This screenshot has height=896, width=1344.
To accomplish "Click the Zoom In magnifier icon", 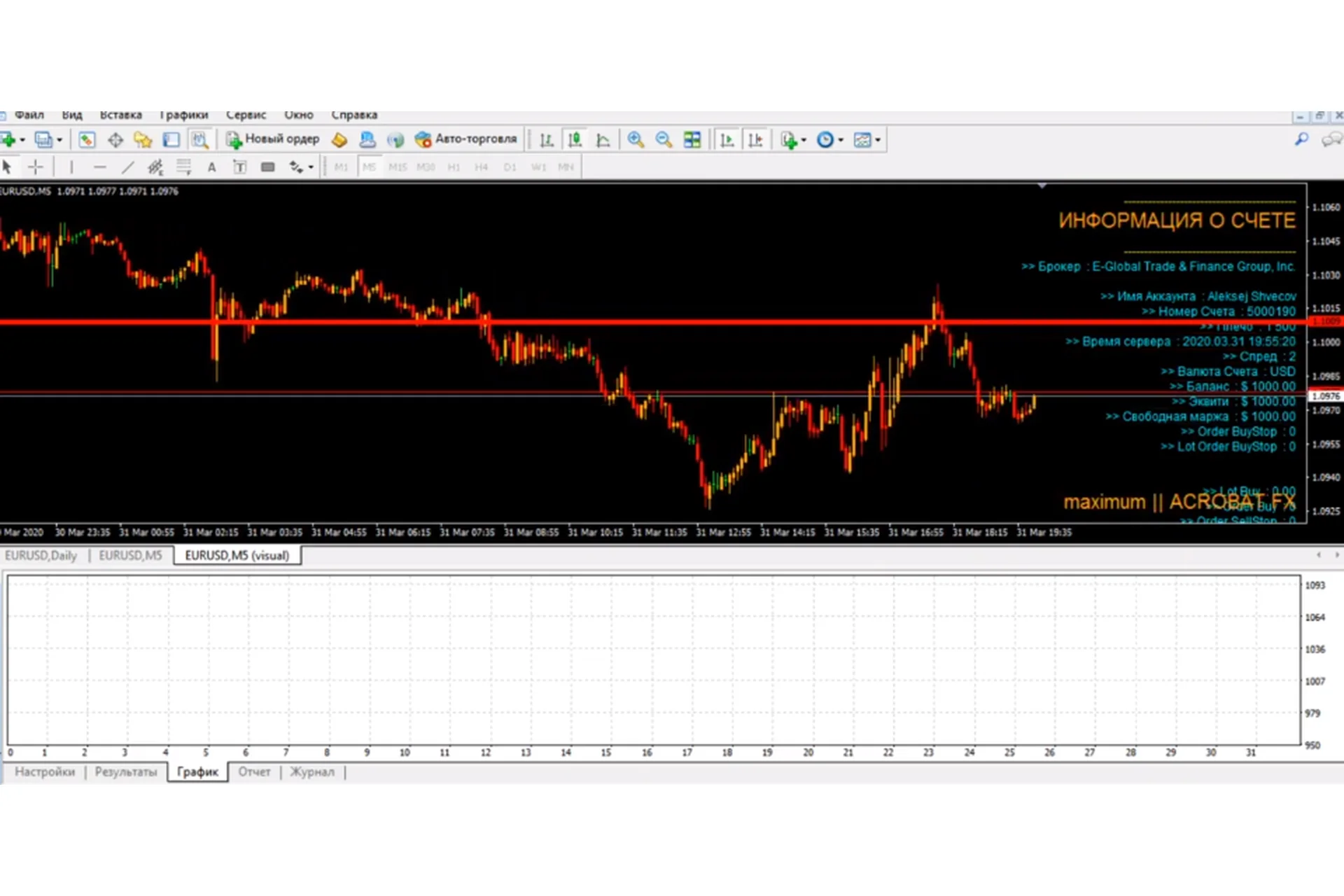I will click(636, 139).
